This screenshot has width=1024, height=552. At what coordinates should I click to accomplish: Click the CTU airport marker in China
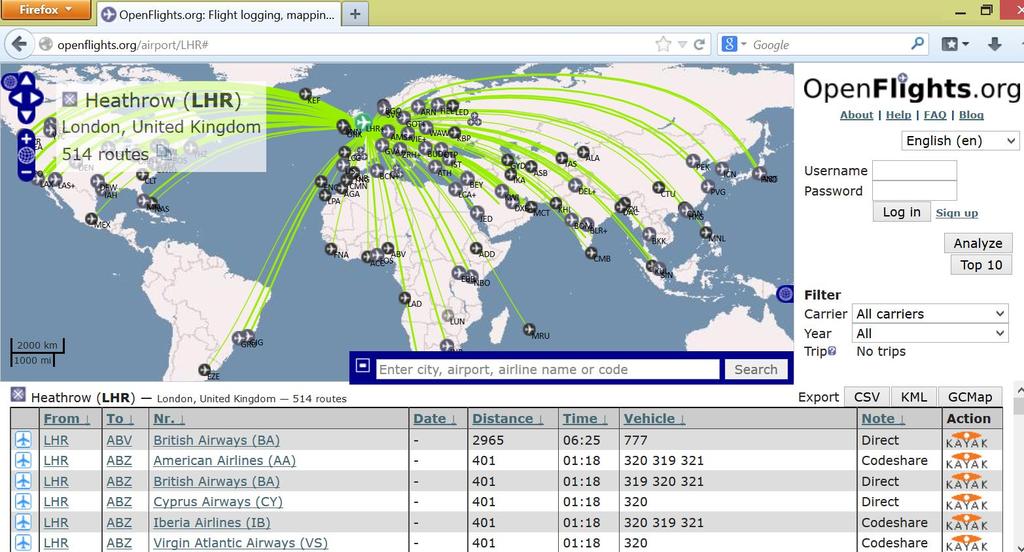point(658,188)
